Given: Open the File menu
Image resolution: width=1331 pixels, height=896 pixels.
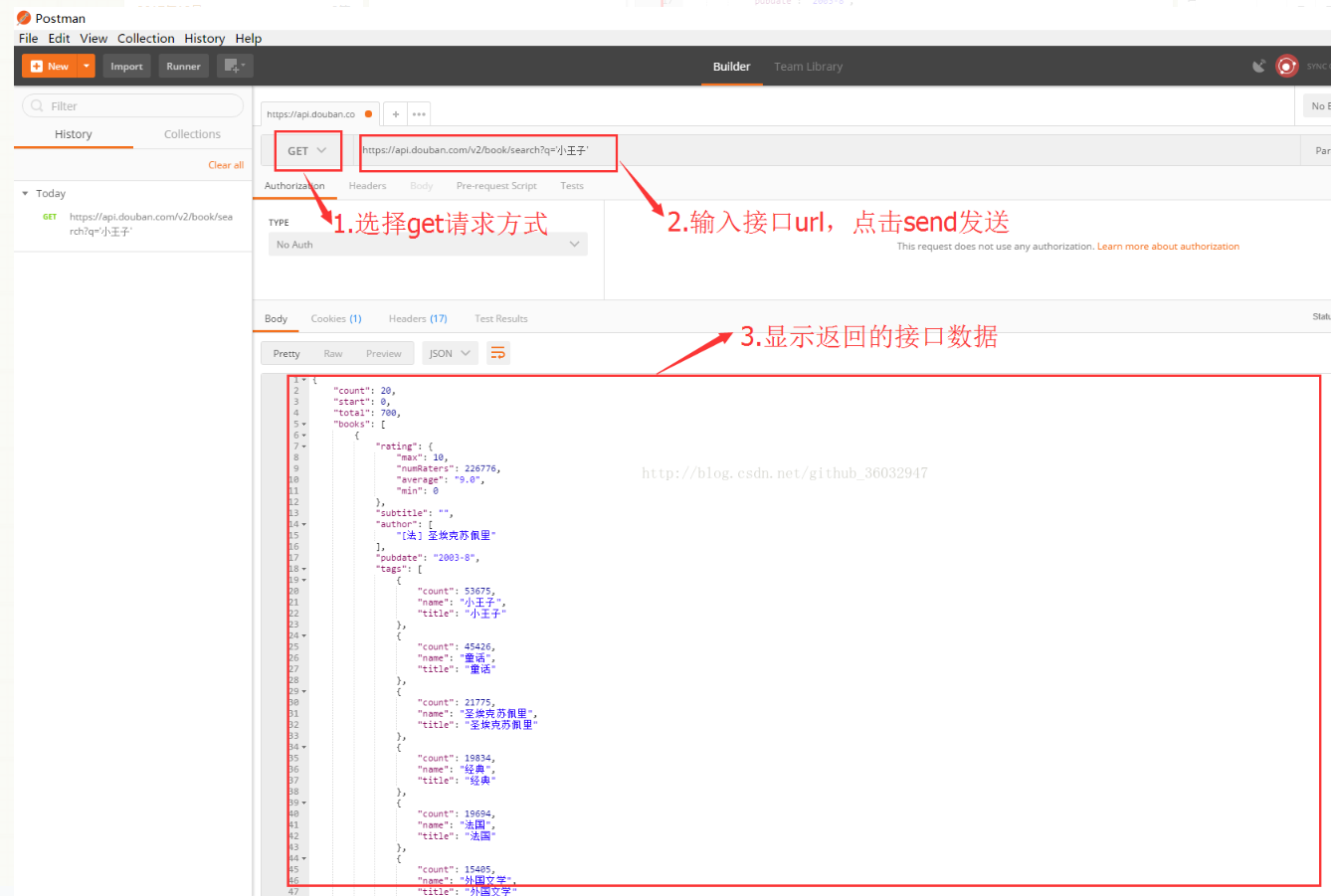Looking at the screenshot, I should coord(28,39).
